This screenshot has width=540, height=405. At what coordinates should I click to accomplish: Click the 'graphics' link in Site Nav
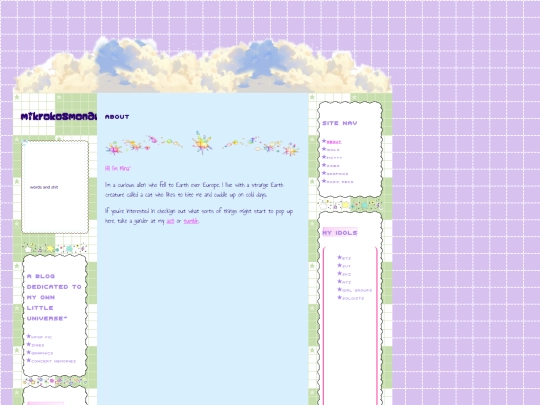(337, 174)
